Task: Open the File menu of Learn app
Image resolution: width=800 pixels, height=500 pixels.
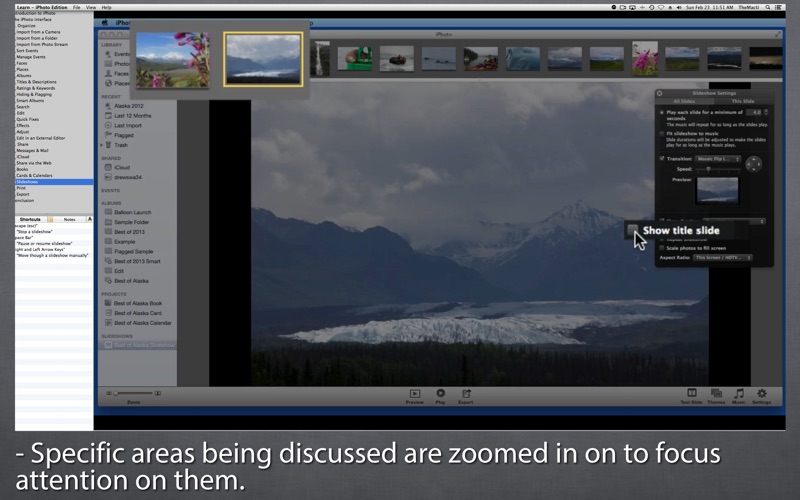Action: coord(77,8)
